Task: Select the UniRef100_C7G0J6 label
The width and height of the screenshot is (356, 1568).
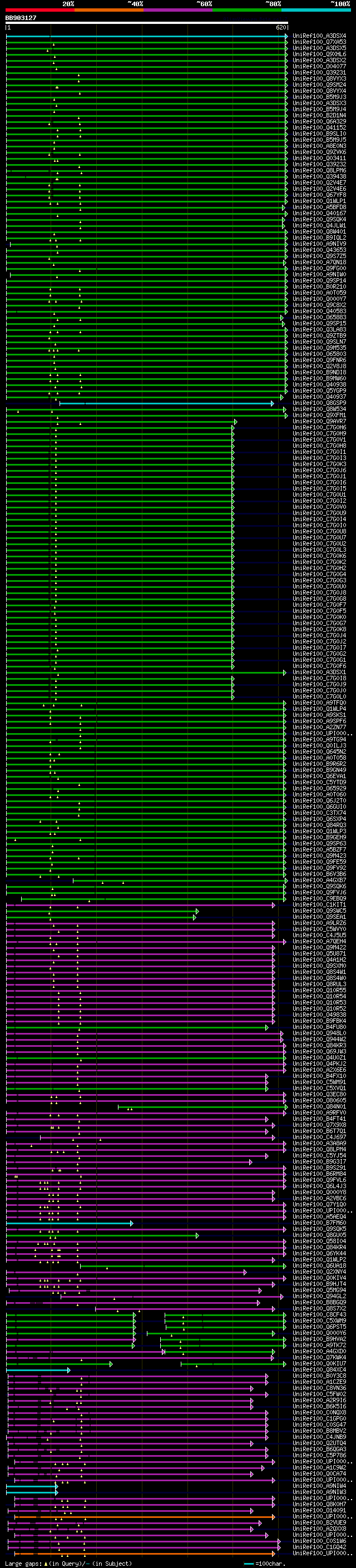Action: pyautogui.click(x=319, y=470)
